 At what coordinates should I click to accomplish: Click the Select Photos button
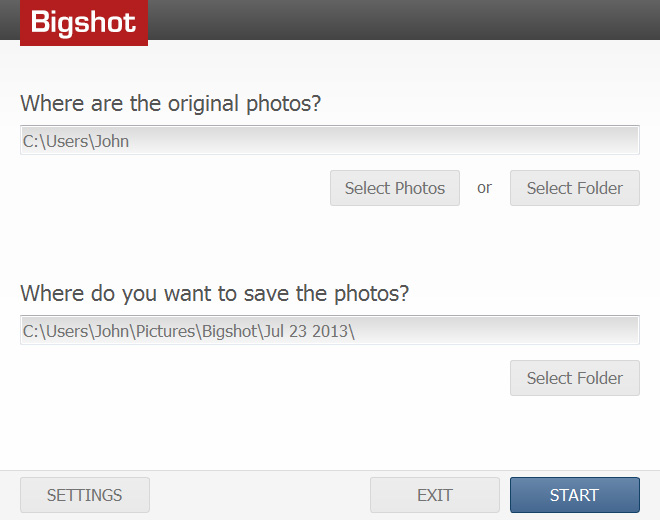pos(395,188)
